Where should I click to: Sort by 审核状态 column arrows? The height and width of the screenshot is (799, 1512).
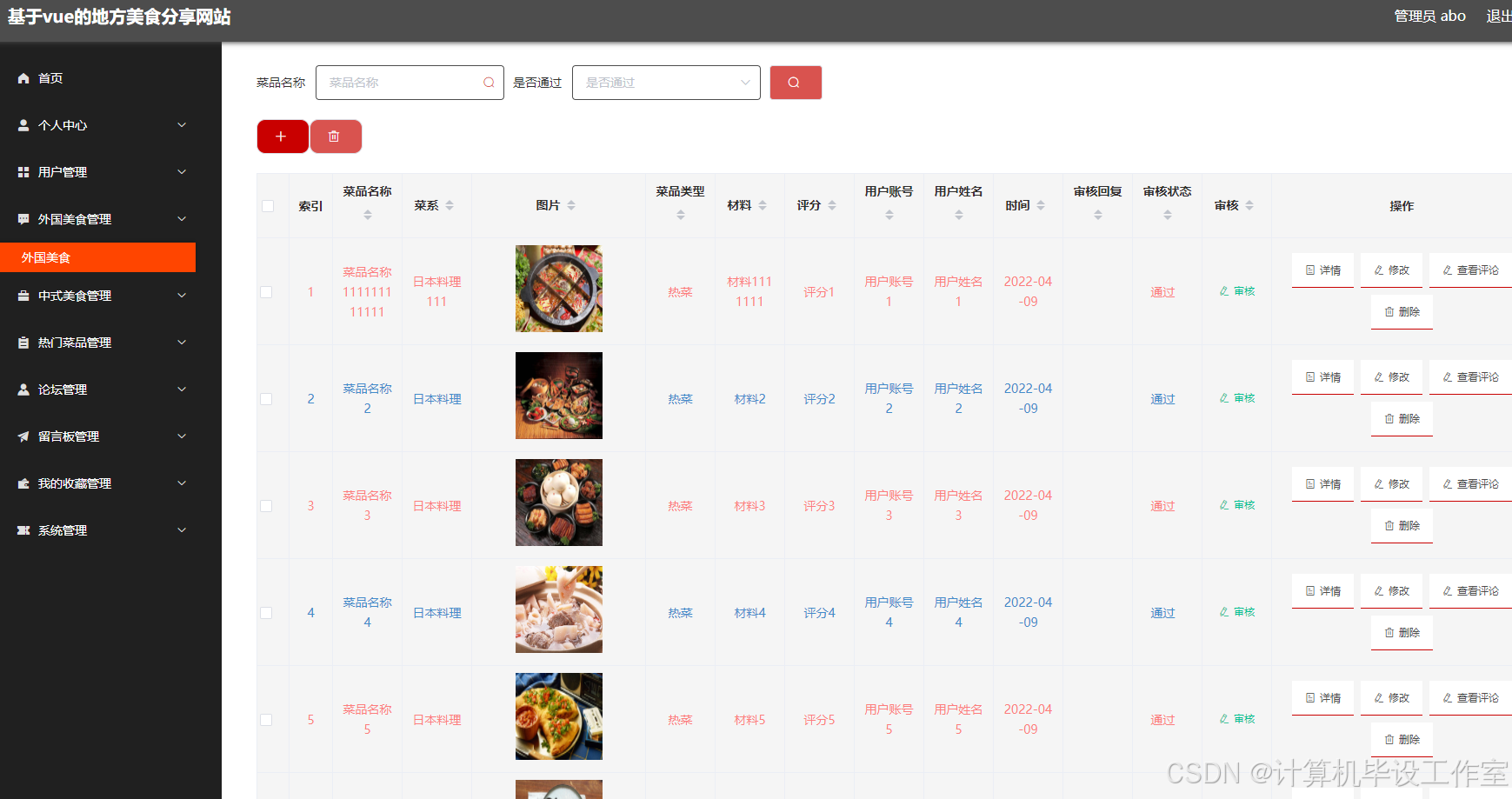[1168, 215]
